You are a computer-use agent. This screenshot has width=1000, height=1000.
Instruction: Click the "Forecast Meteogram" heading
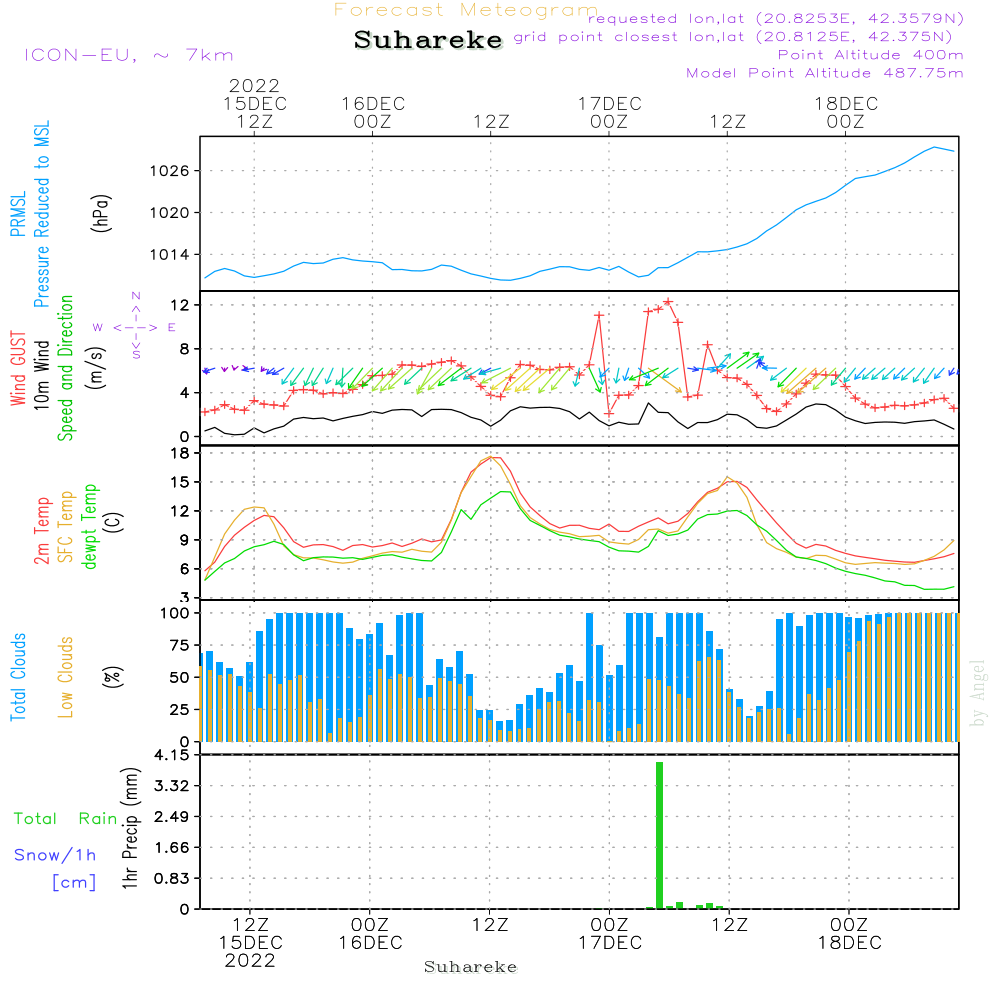(465, 10)
